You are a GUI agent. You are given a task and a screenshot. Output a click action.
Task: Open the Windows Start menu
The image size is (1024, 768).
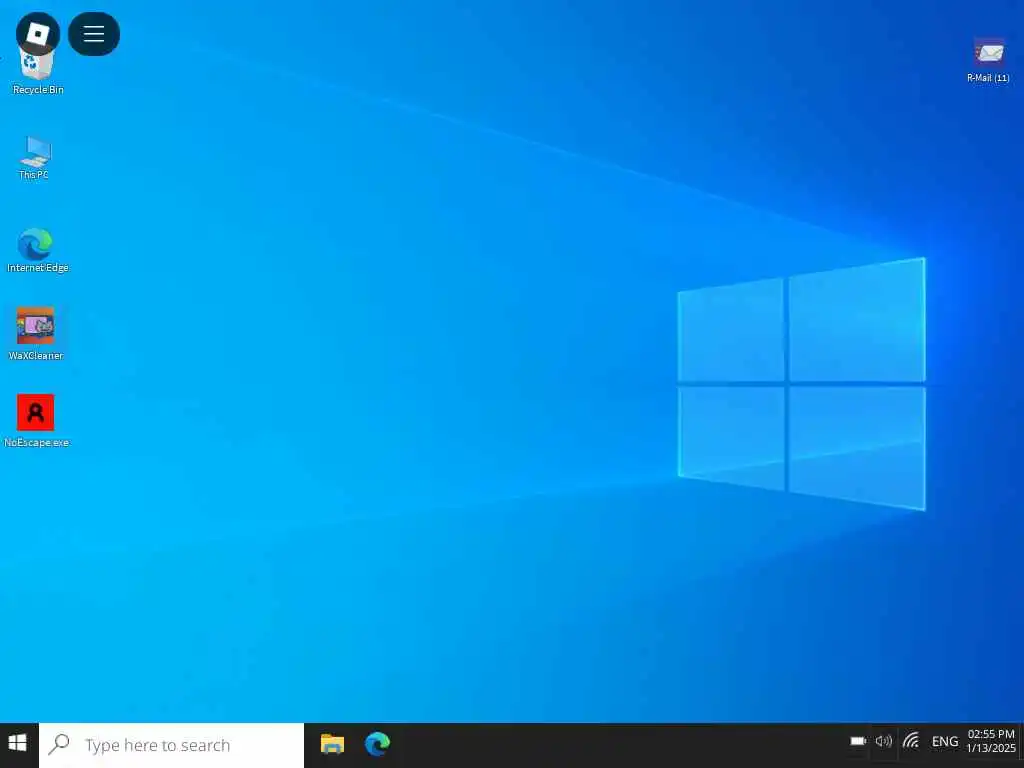[18, 744]
